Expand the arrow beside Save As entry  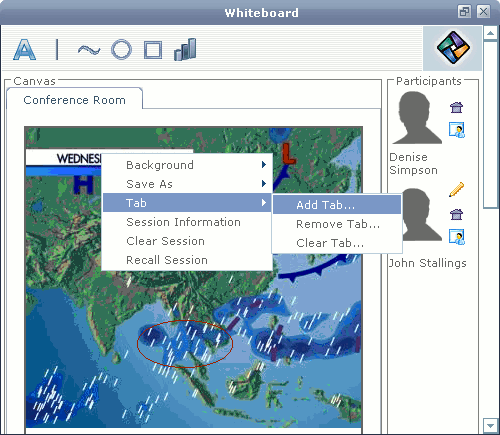(264, 184)
